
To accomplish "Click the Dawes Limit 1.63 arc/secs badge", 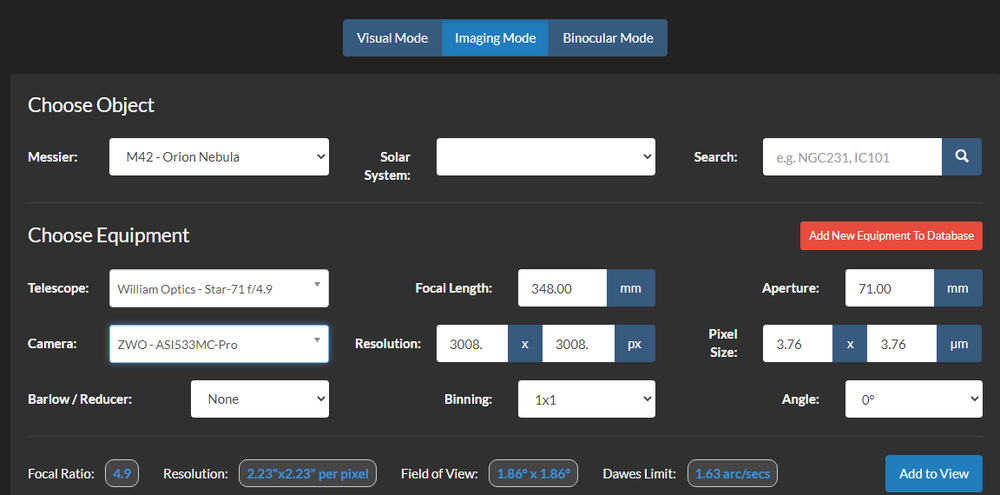I will coord(732,474).
